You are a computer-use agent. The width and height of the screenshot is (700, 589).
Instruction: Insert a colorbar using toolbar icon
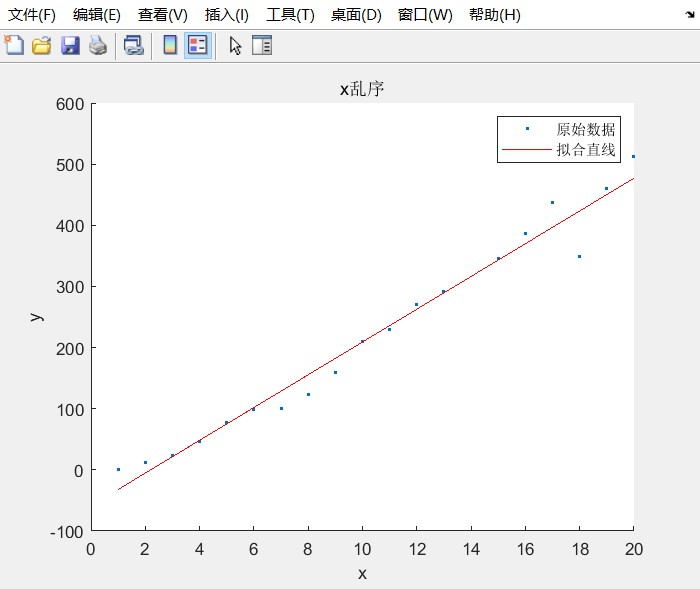coord(170,45)
